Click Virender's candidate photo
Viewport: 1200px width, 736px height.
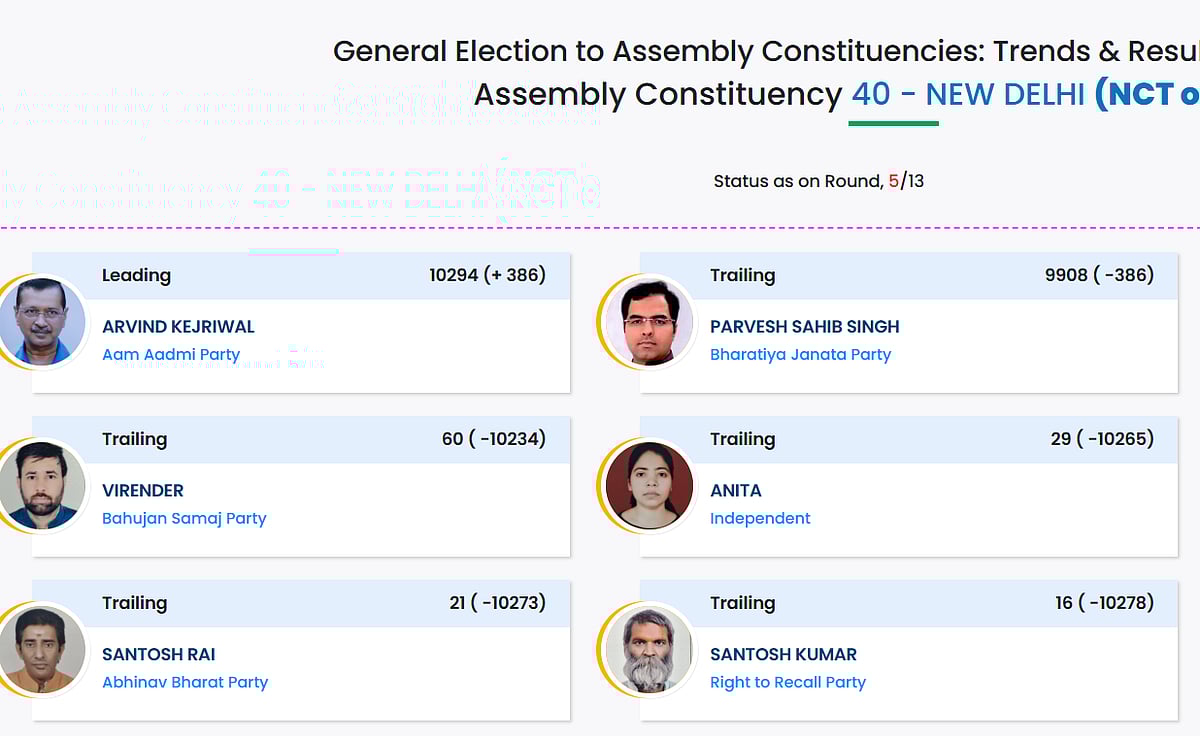[x=41, y=486]
